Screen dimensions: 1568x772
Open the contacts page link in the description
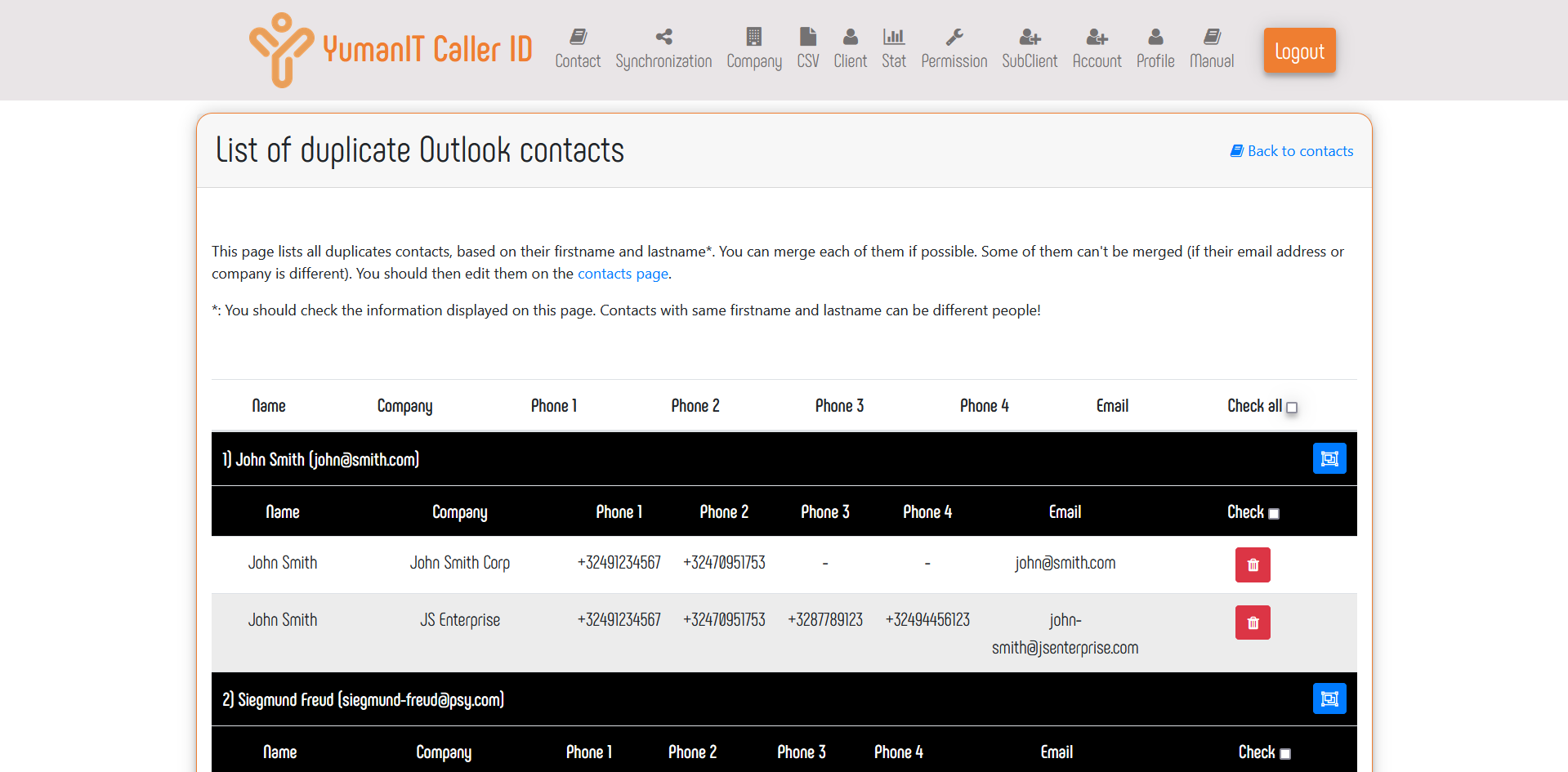[623, 274]
